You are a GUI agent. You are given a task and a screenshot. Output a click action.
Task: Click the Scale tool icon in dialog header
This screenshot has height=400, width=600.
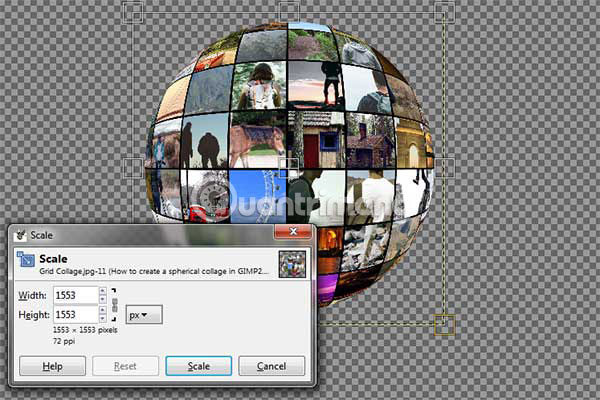(x=26, y=259)
